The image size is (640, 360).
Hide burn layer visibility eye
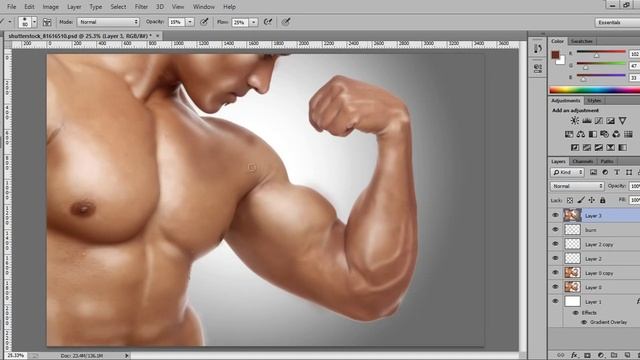pos(555,229)
